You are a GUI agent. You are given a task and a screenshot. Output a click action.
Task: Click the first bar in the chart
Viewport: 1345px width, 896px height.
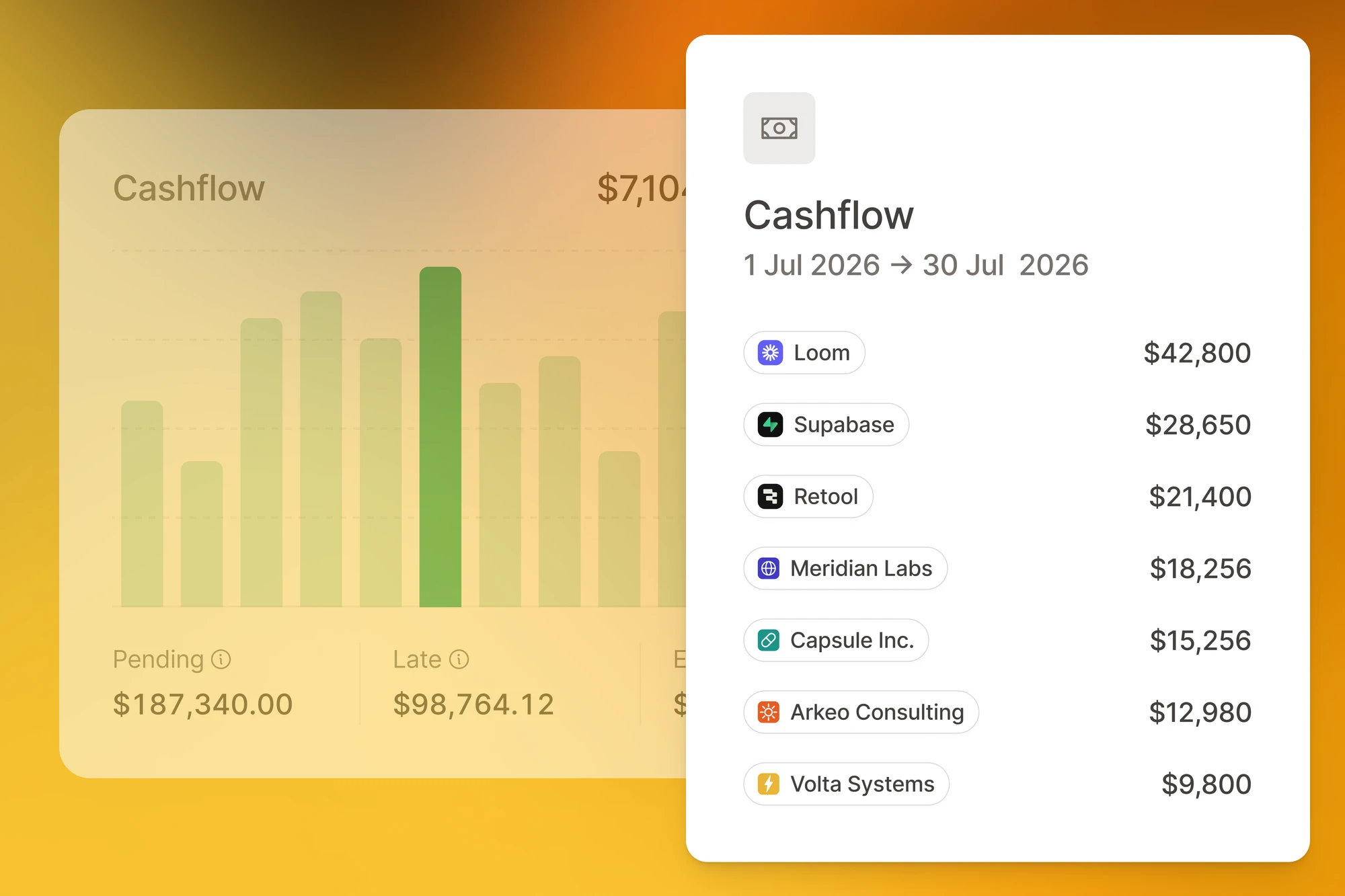coord(142,504)
